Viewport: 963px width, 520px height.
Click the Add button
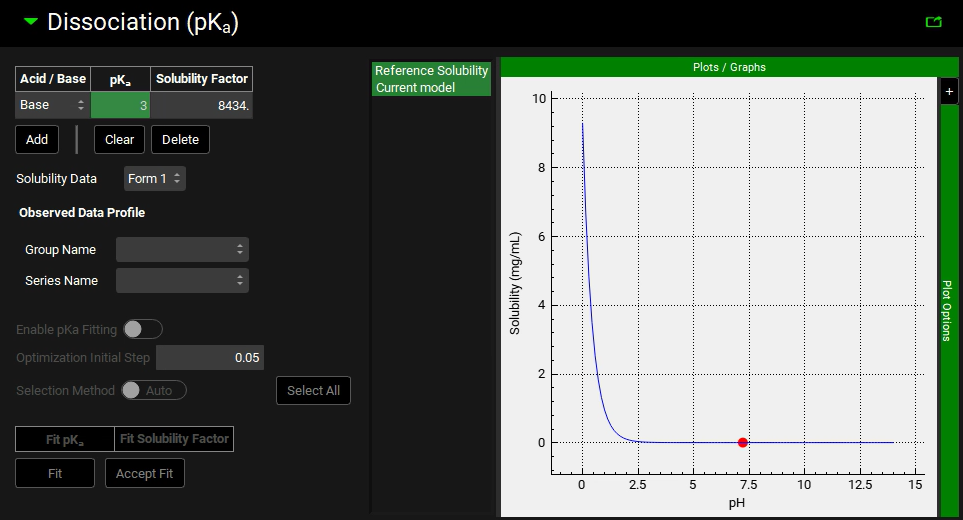point(37,140)
